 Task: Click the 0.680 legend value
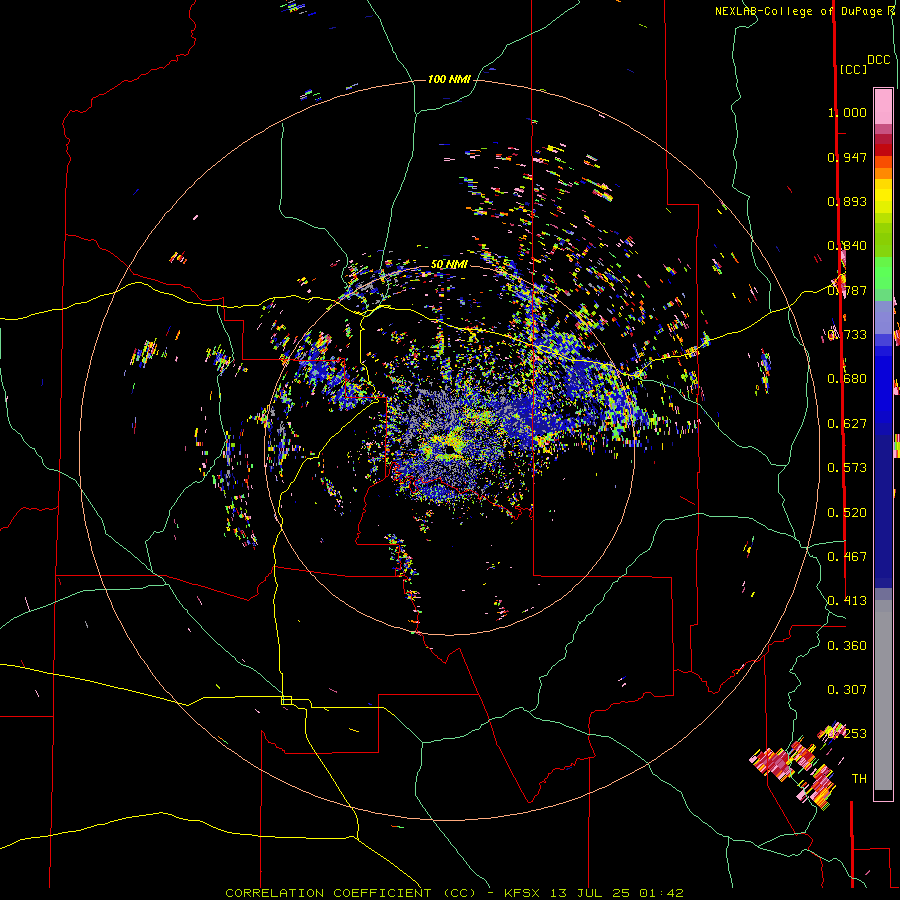pyautogui.click(x=847, y=379)
